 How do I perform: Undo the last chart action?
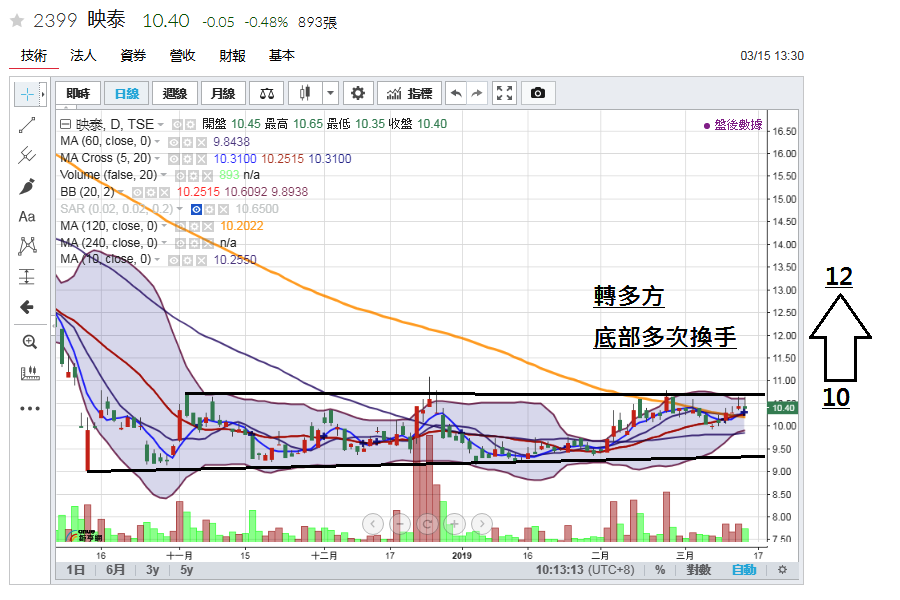coord(456,93)
